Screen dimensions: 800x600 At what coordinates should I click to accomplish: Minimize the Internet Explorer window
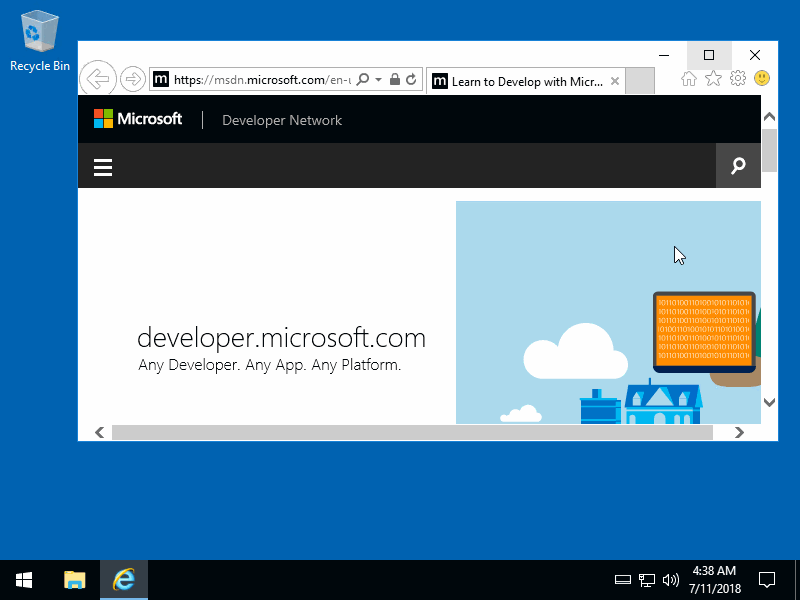click(664, 55)
